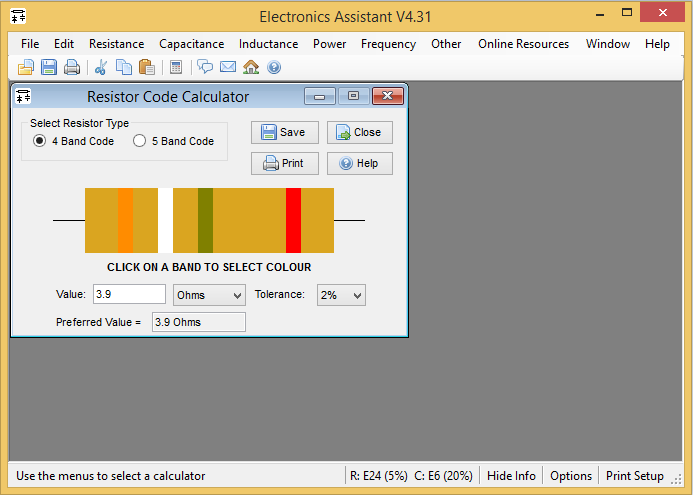The height and width of the screenshot is (495, 693).
Task: Click the speech bubbles feedback icon
Action: pyautogui.click(x=205, y=67)
